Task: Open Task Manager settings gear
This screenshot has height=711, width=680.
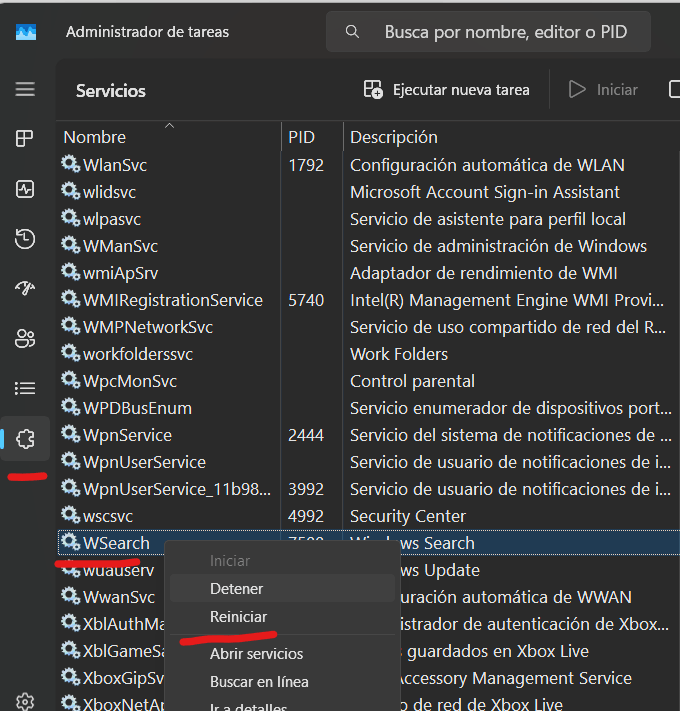Action: (24, 701)
